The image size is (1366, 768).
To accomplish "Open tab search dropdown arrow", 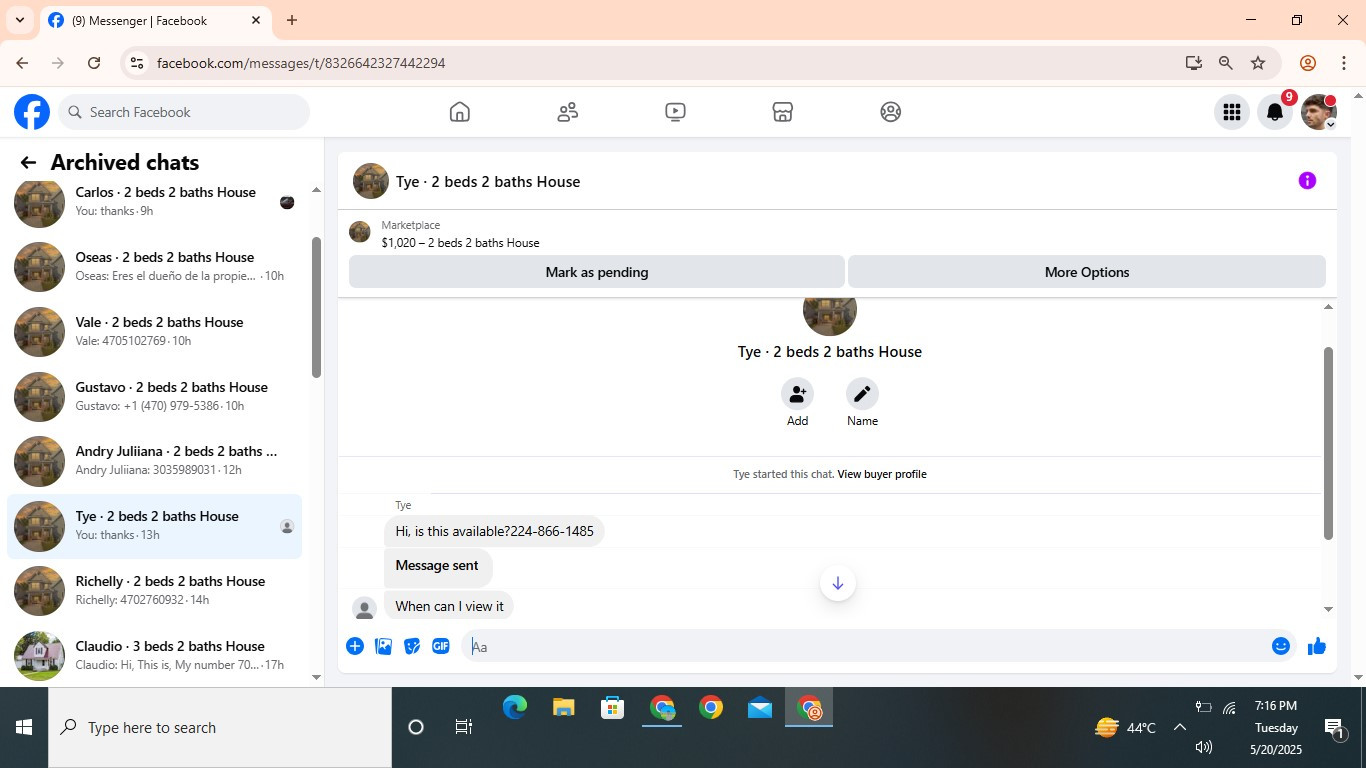I will tap(19, 20).
